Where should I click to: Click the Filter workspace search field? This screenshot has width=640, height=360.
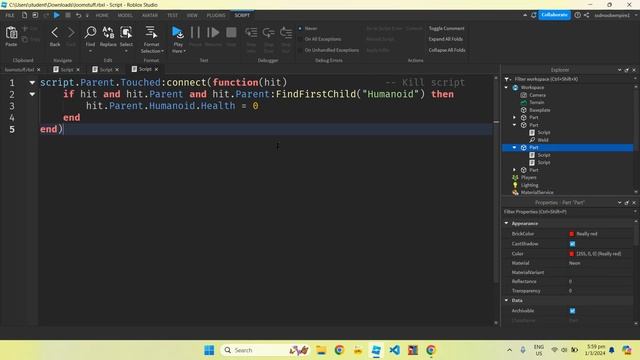[571, 79]
